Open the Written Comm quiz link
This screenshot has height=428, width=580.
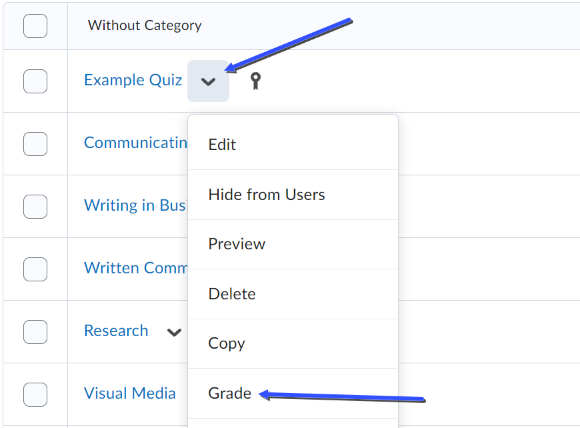pos(136,268)
